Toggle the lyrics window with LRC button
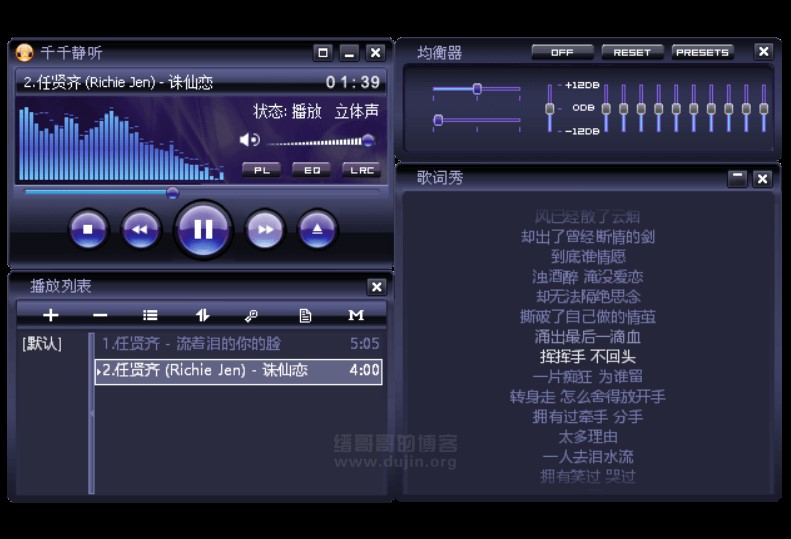Viewport: 791px width, 539px height. 362,170
